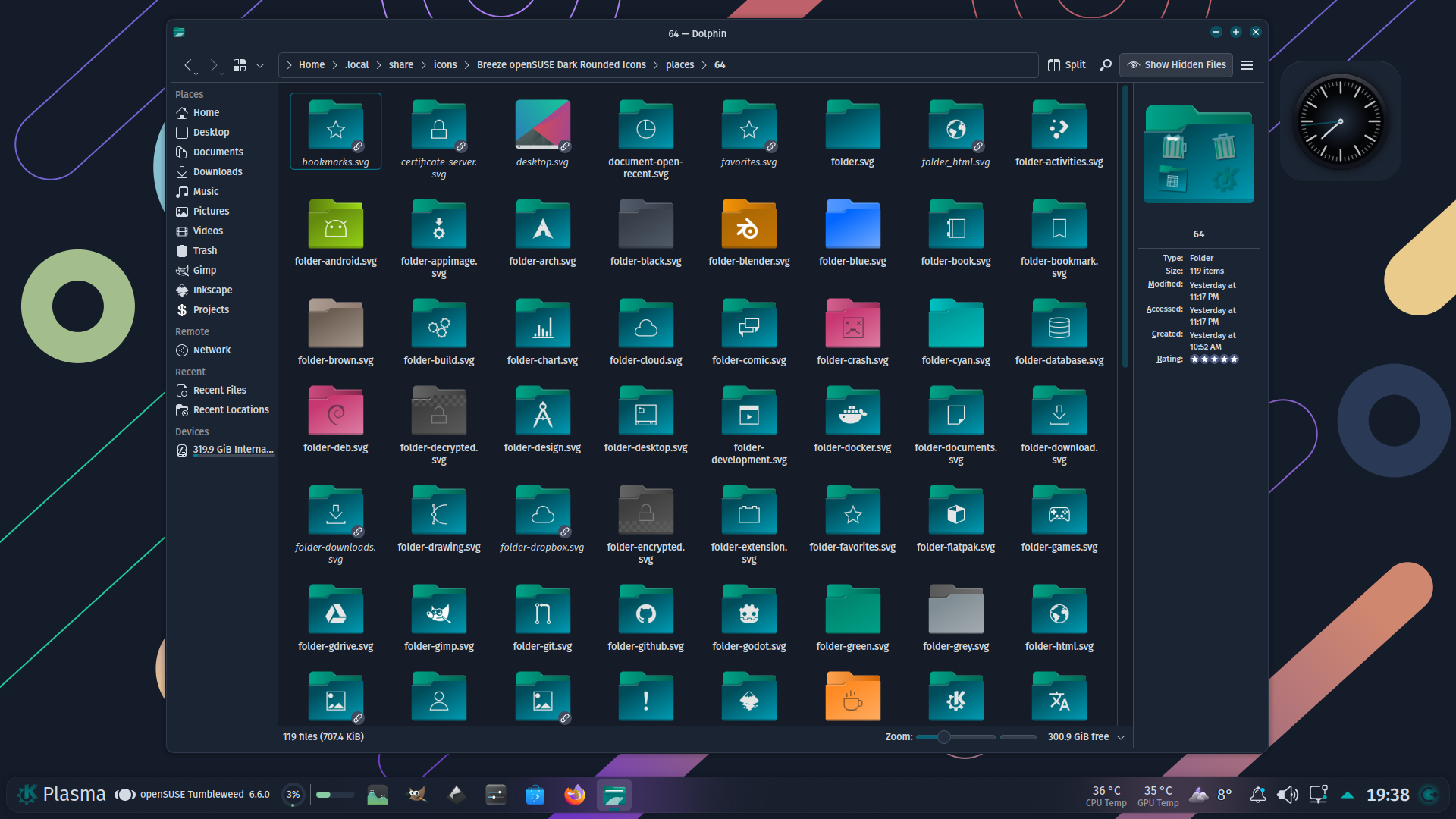Select the folder-flatpak.svg icon

pyautogui.click(x=955, y=510)
